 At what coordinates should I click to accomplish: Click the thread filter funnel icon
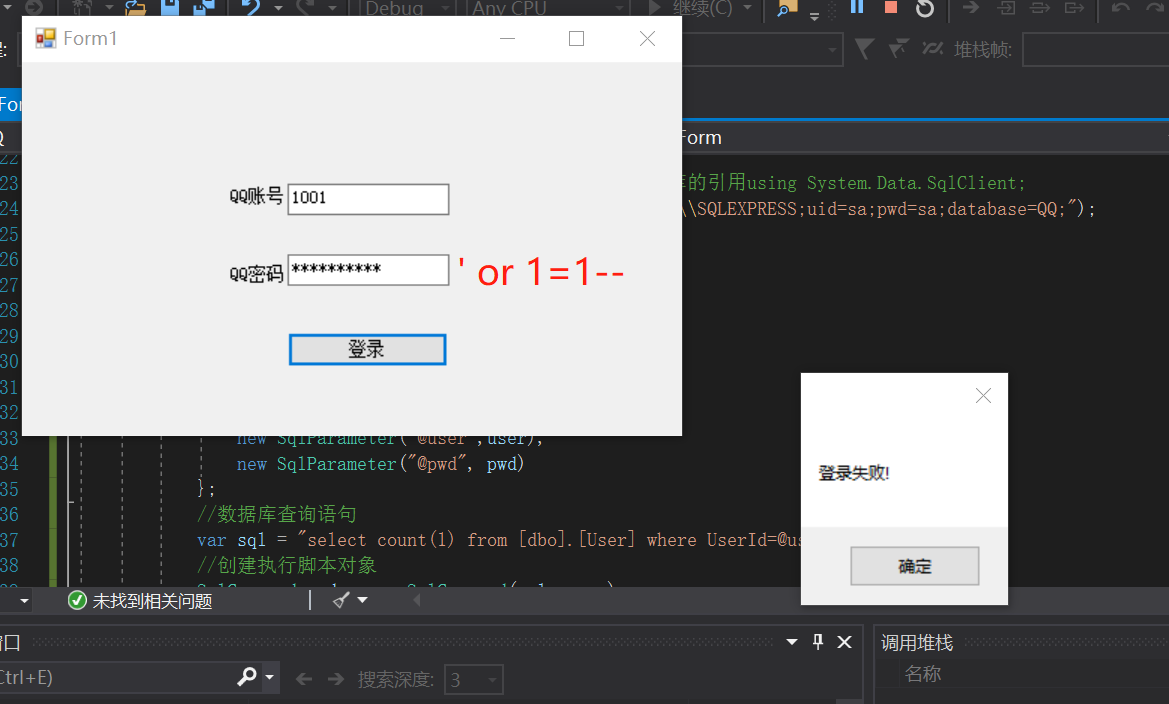point(865,49)
